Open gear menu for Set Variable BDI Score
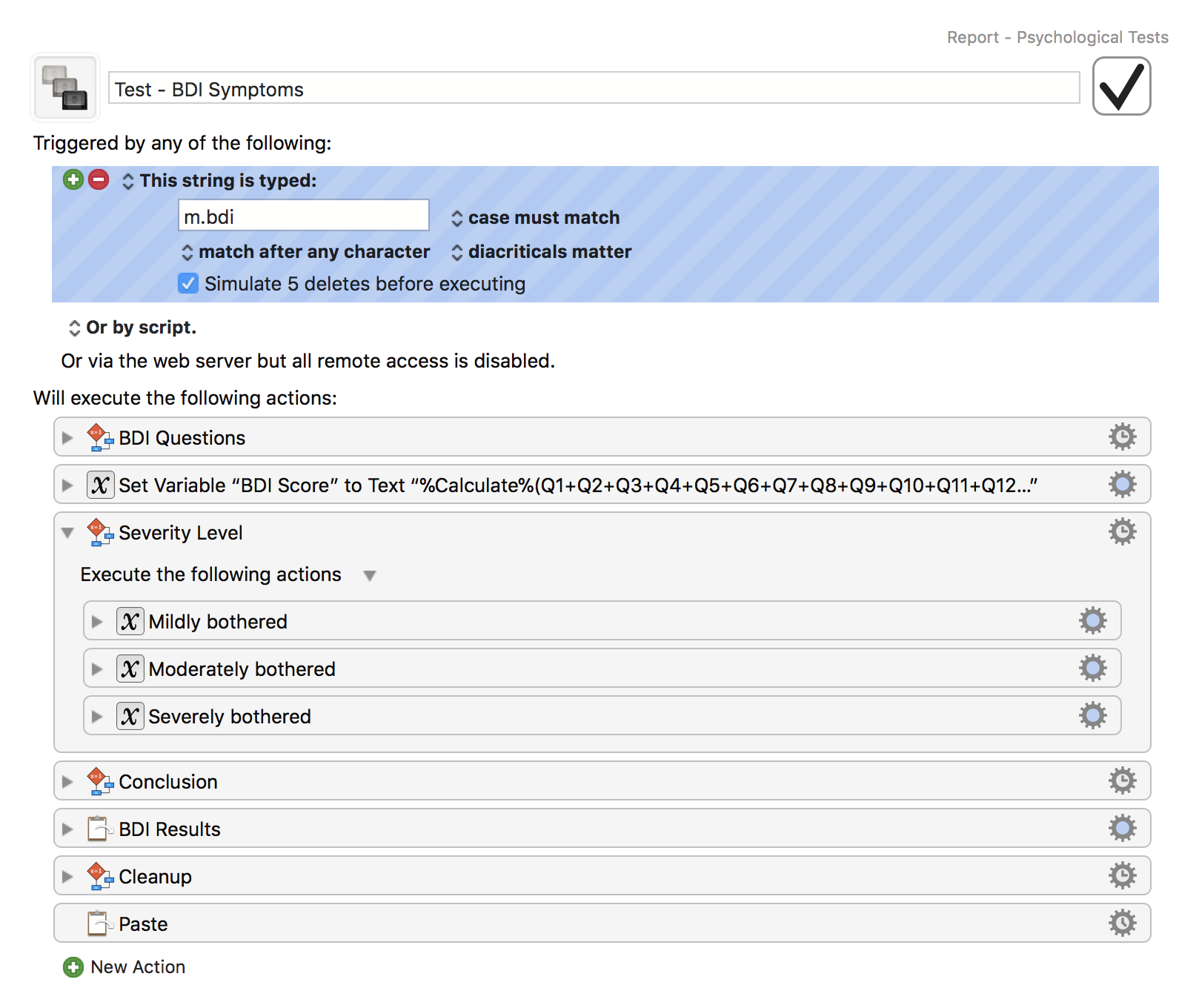 (1122, 484)
